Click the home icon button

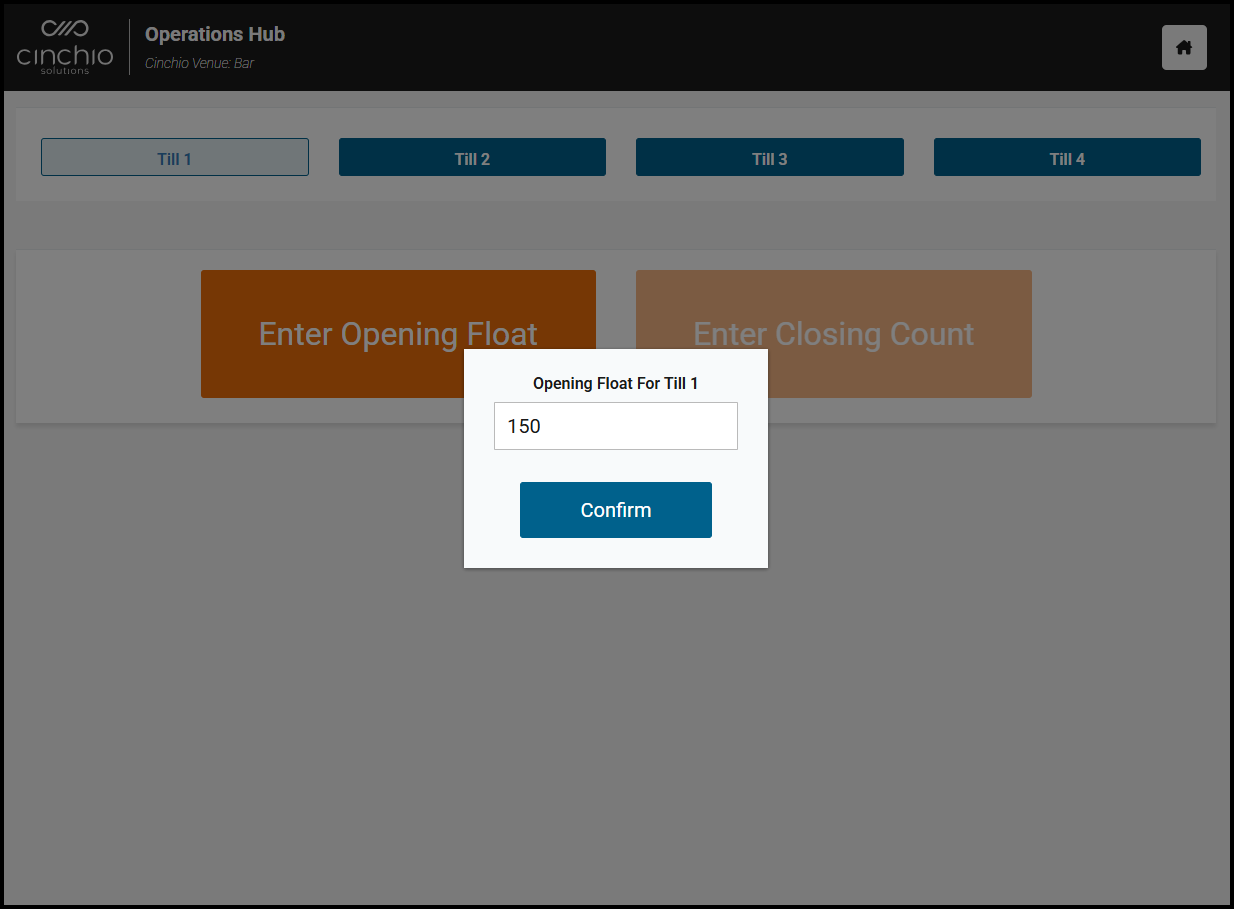coord(1184,47)
